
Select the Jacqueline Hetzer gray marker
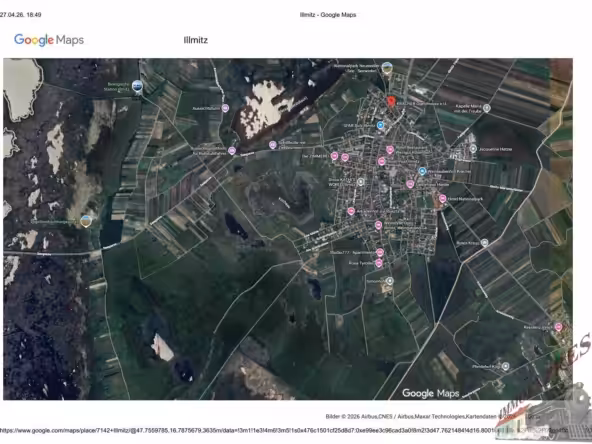pyautogui.click(x=473, y=149)
